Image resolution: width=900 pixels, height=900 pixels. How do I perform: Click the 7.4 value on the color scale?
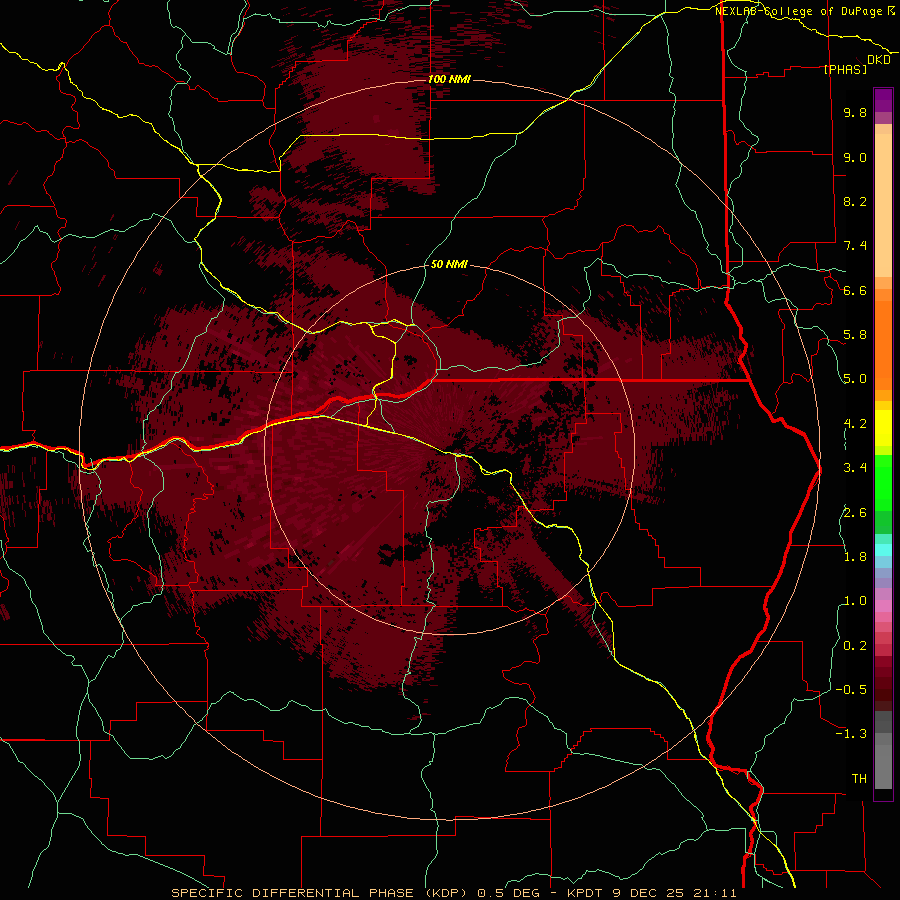[855, 246]
